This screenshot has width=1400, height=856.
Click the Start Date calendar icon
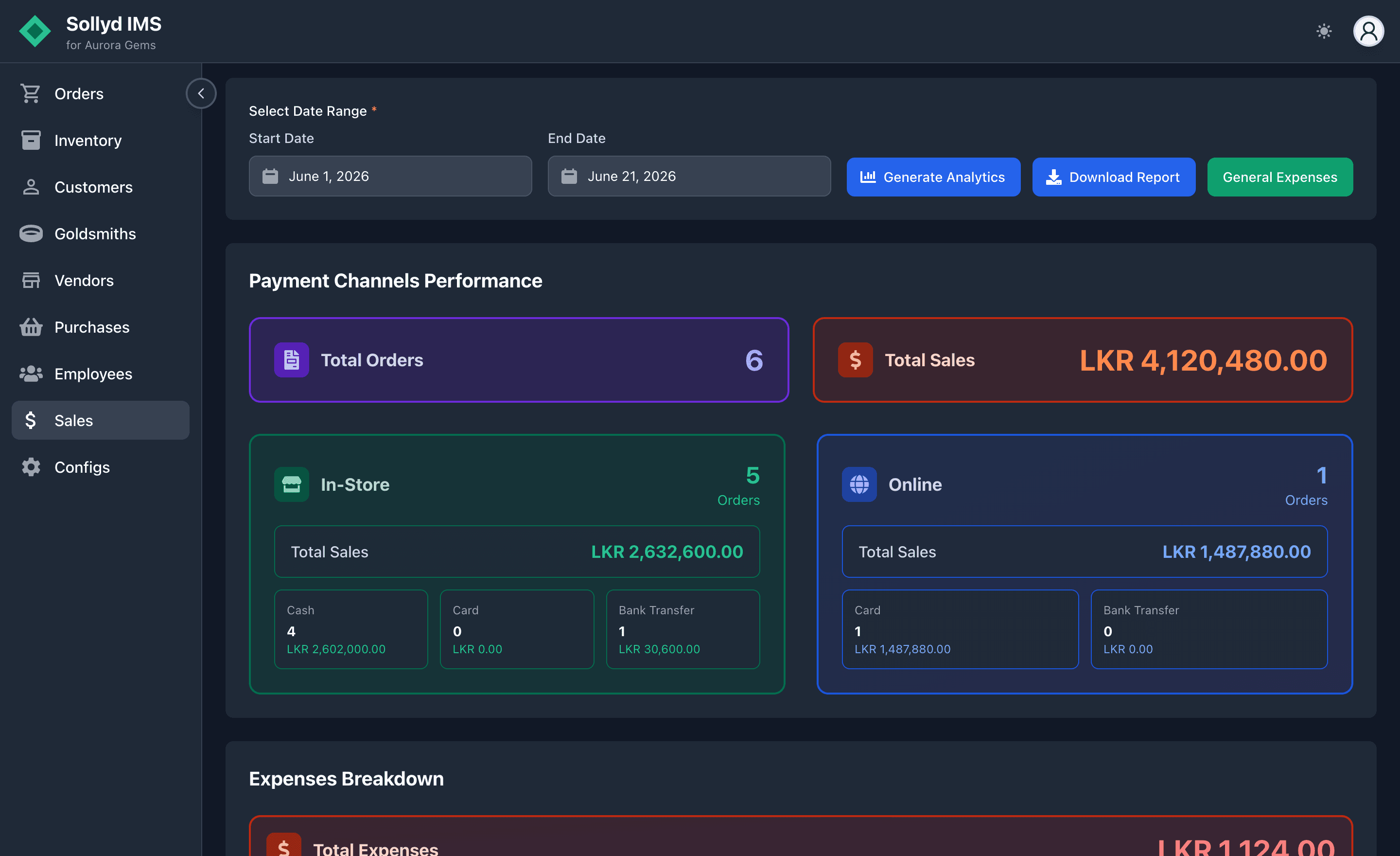pyautogui.click(x=270, y=176)
